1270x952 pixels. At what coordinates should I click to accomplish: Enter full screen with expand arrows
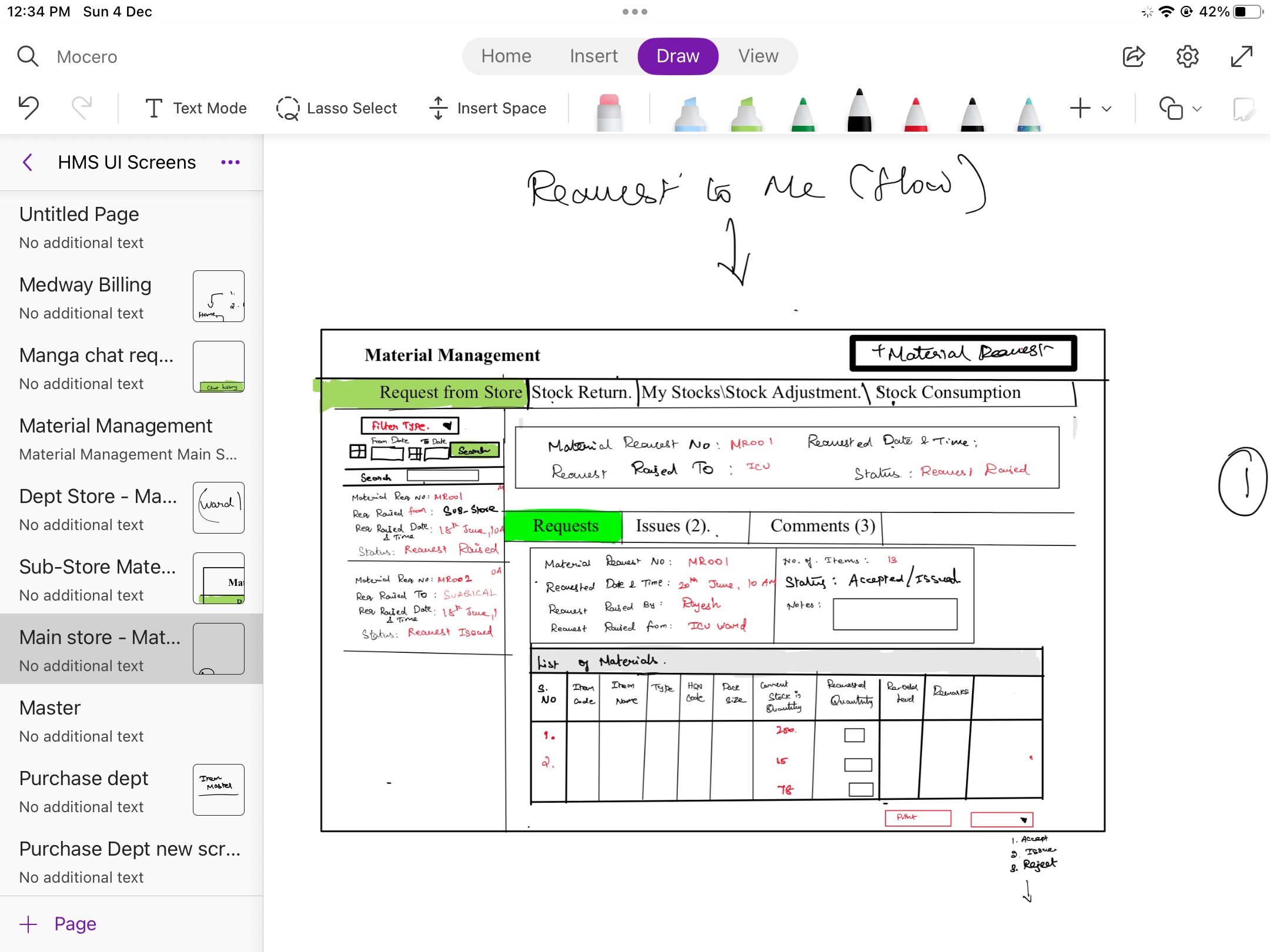(x=1241, y=56)
